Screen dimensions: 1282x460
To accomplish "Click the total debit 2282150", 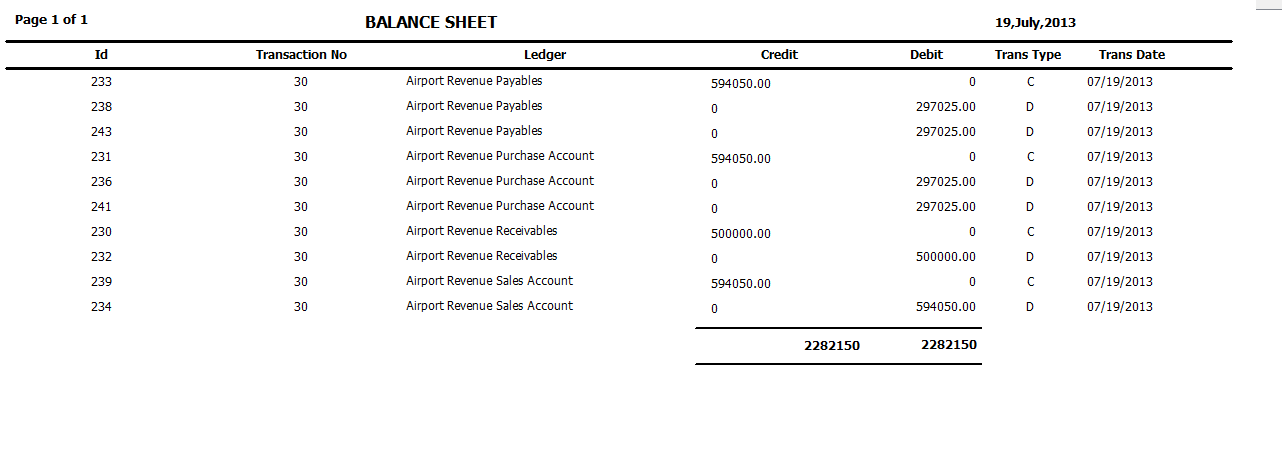I will [948, 345].
